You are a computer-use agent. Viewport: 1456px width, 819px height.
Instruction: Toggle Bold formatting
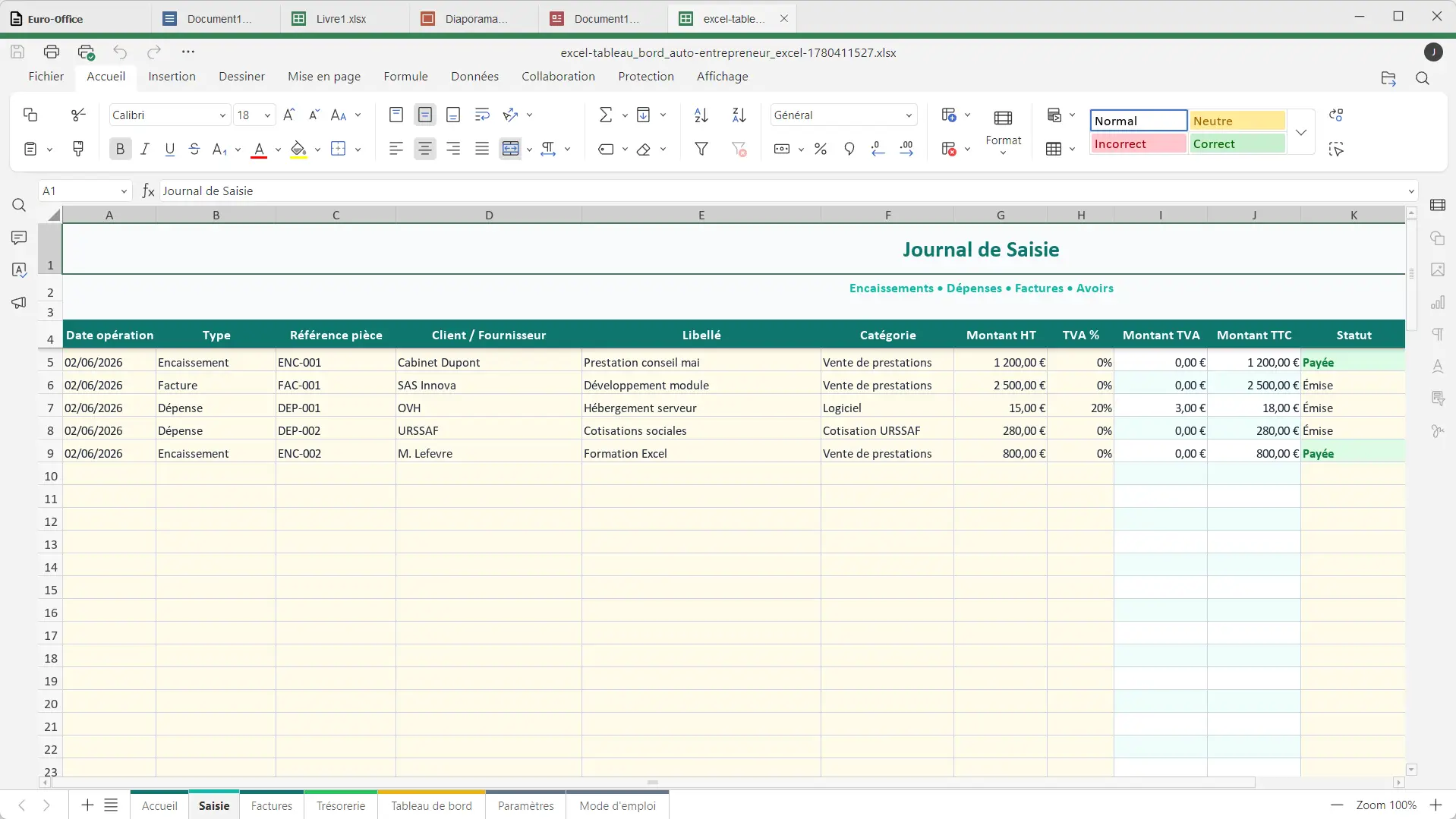pos(120,149)
